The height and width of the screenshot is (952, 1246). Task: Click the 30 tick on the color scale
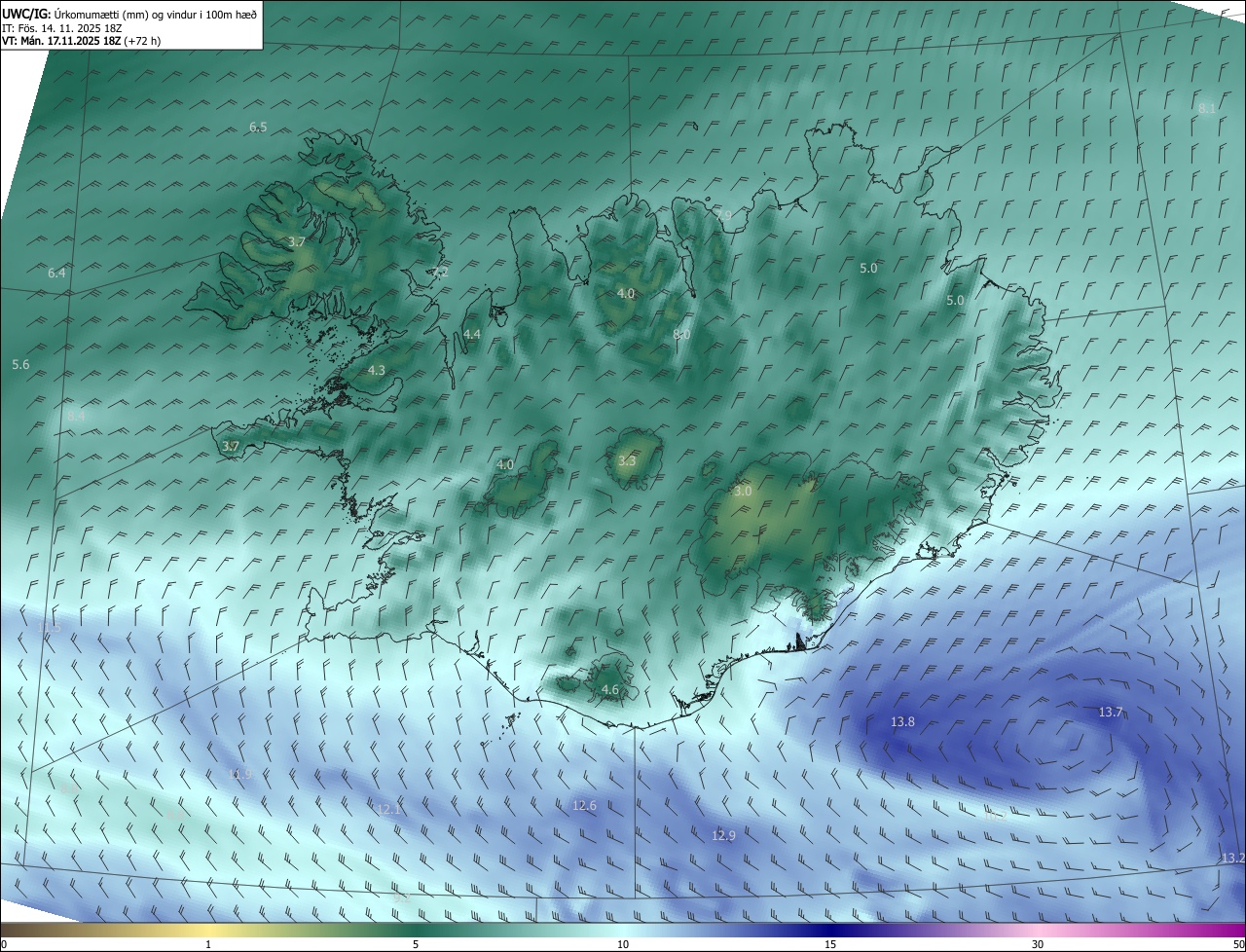(1038, 944)
